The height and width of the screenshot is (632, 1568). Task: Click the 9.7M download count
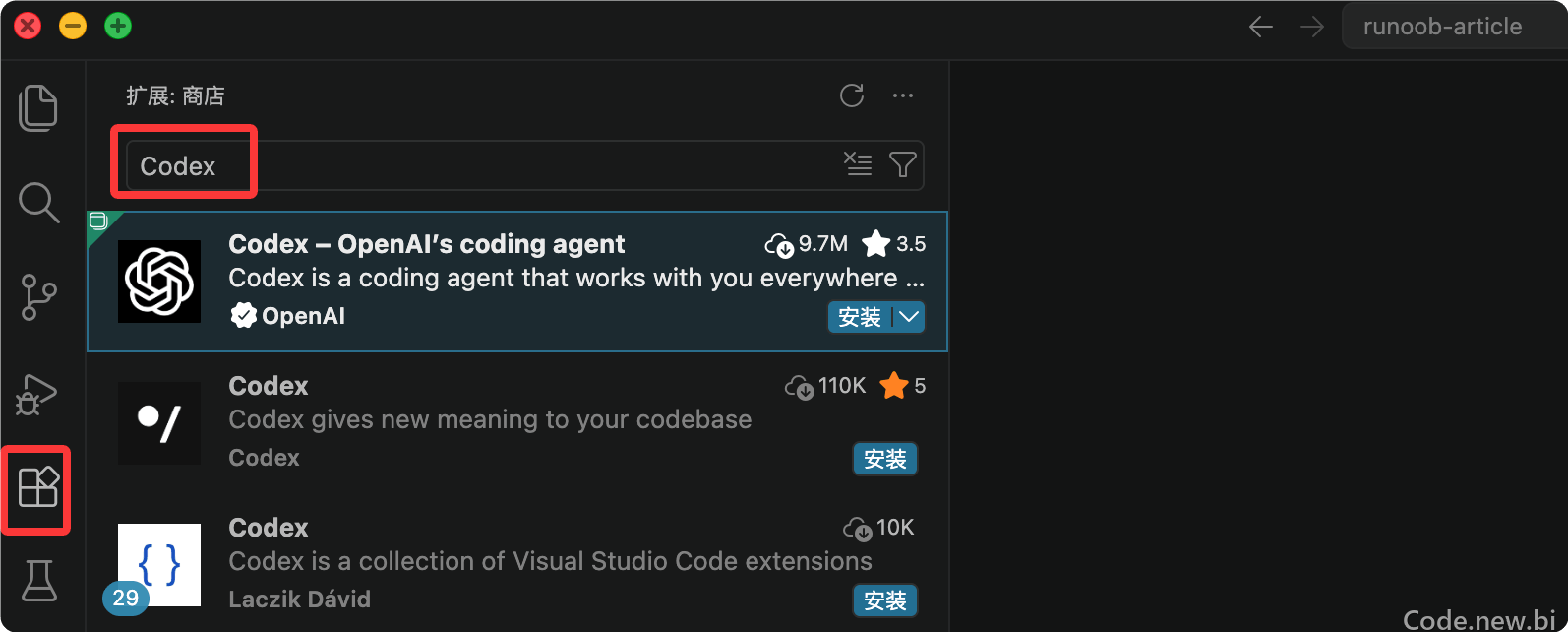(807, 243)
